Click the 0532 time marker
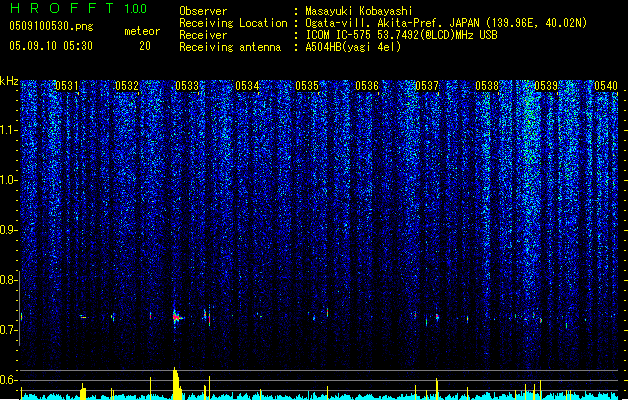Viewport: 629px width, 400px height. (127, 86)
